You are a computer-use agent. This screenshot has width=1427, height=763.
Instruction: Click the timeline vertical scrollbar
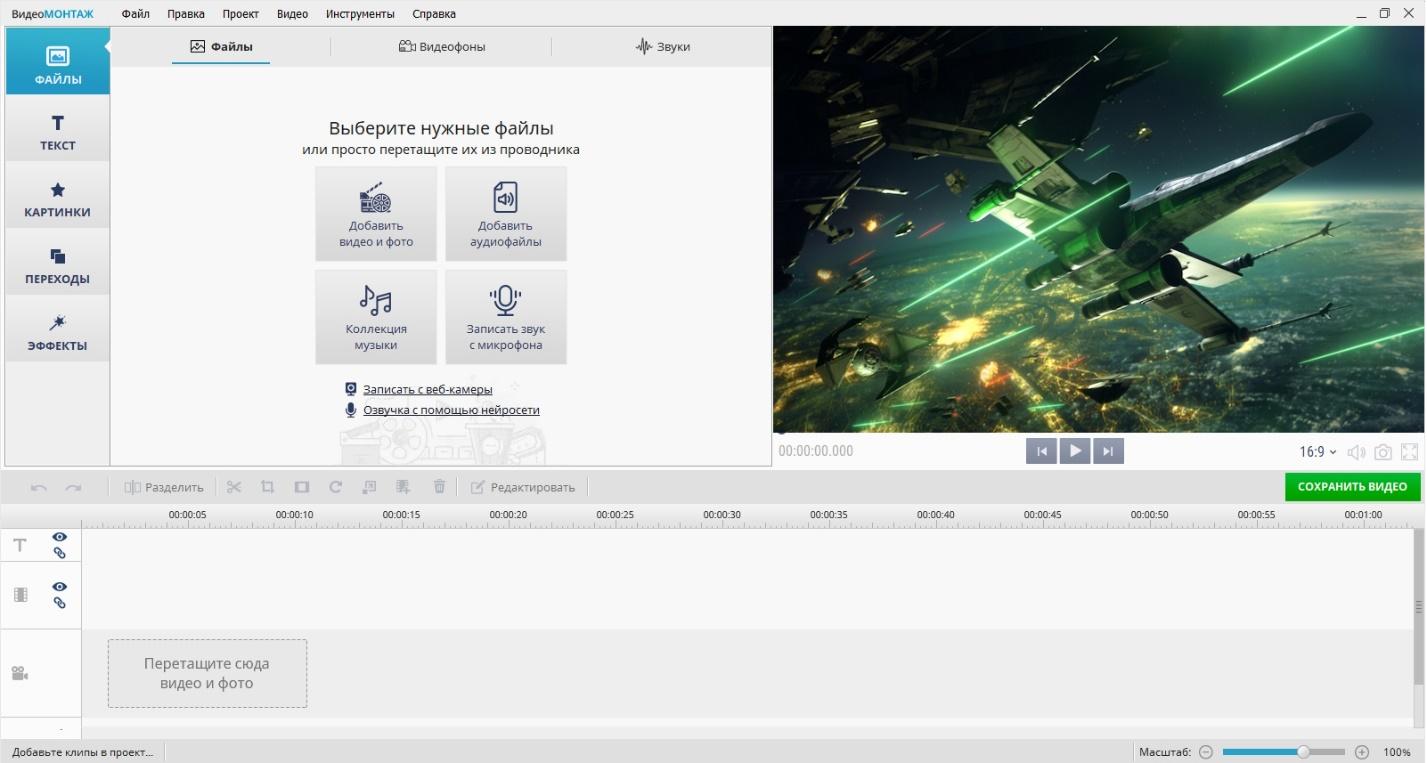tap(1419, 606)
